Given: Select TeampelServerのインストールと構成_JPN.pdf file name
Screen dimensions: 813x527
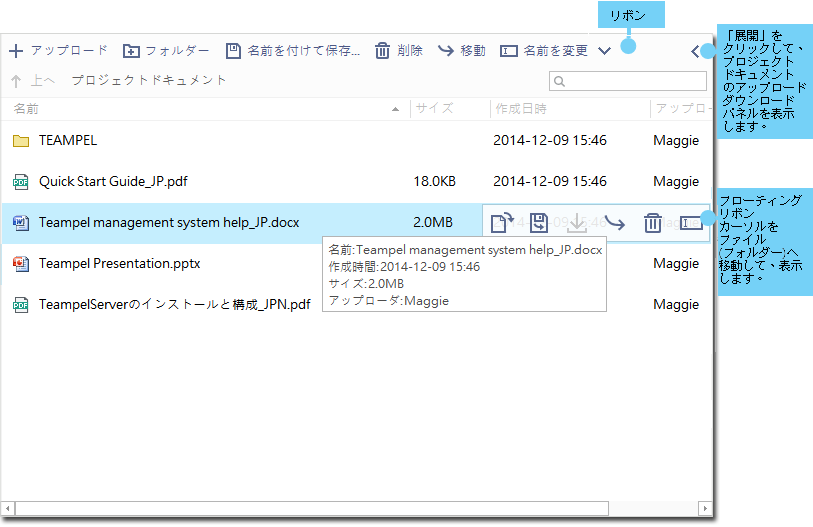Looking at the screenshot, I should pos(175,304).
